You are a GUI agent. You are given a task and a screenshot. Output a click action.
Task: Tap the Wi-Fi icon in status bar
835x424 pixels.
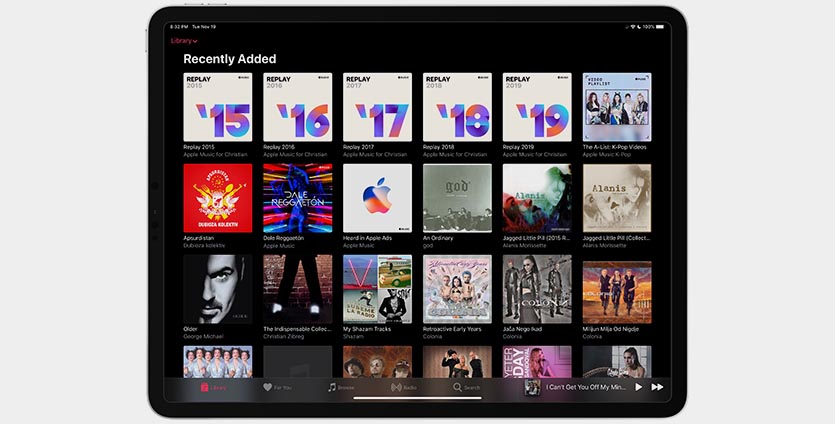[x=633, y=27]
